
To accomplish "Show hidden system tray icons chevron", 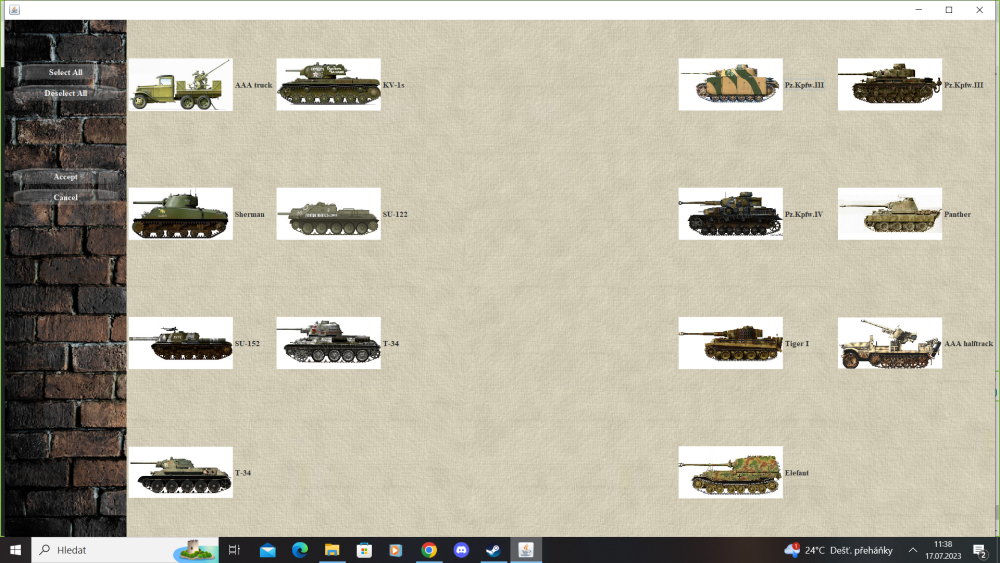I will (913, 550).
